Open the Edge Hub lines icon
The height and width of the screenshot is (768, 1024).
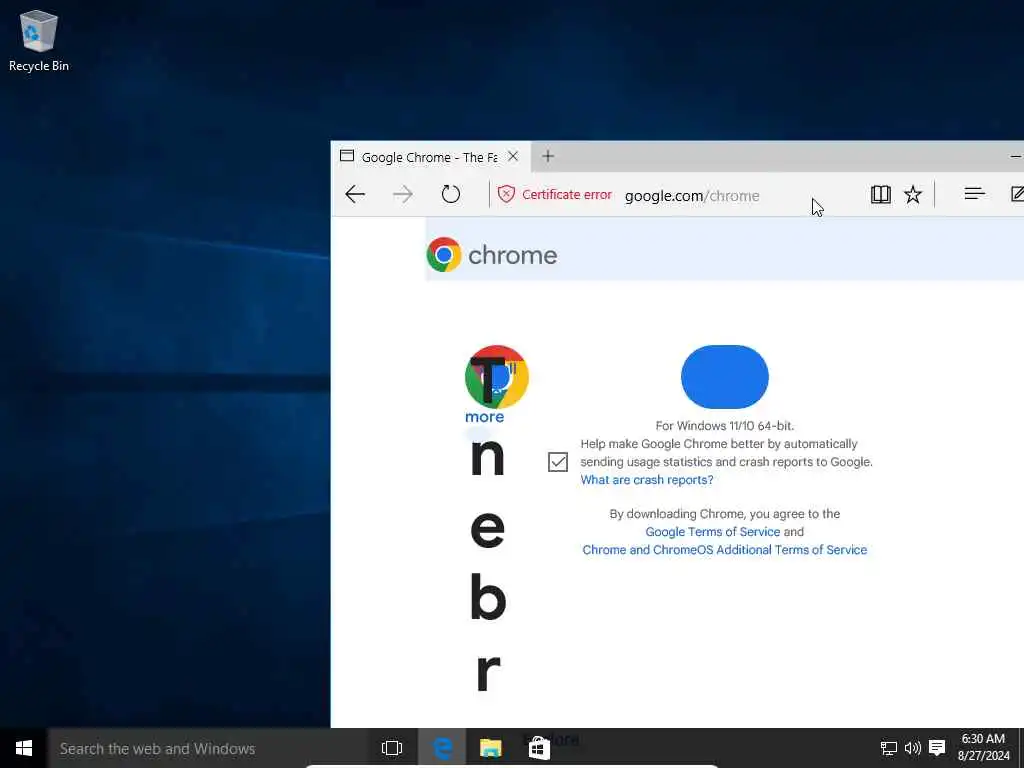[974, 193]
